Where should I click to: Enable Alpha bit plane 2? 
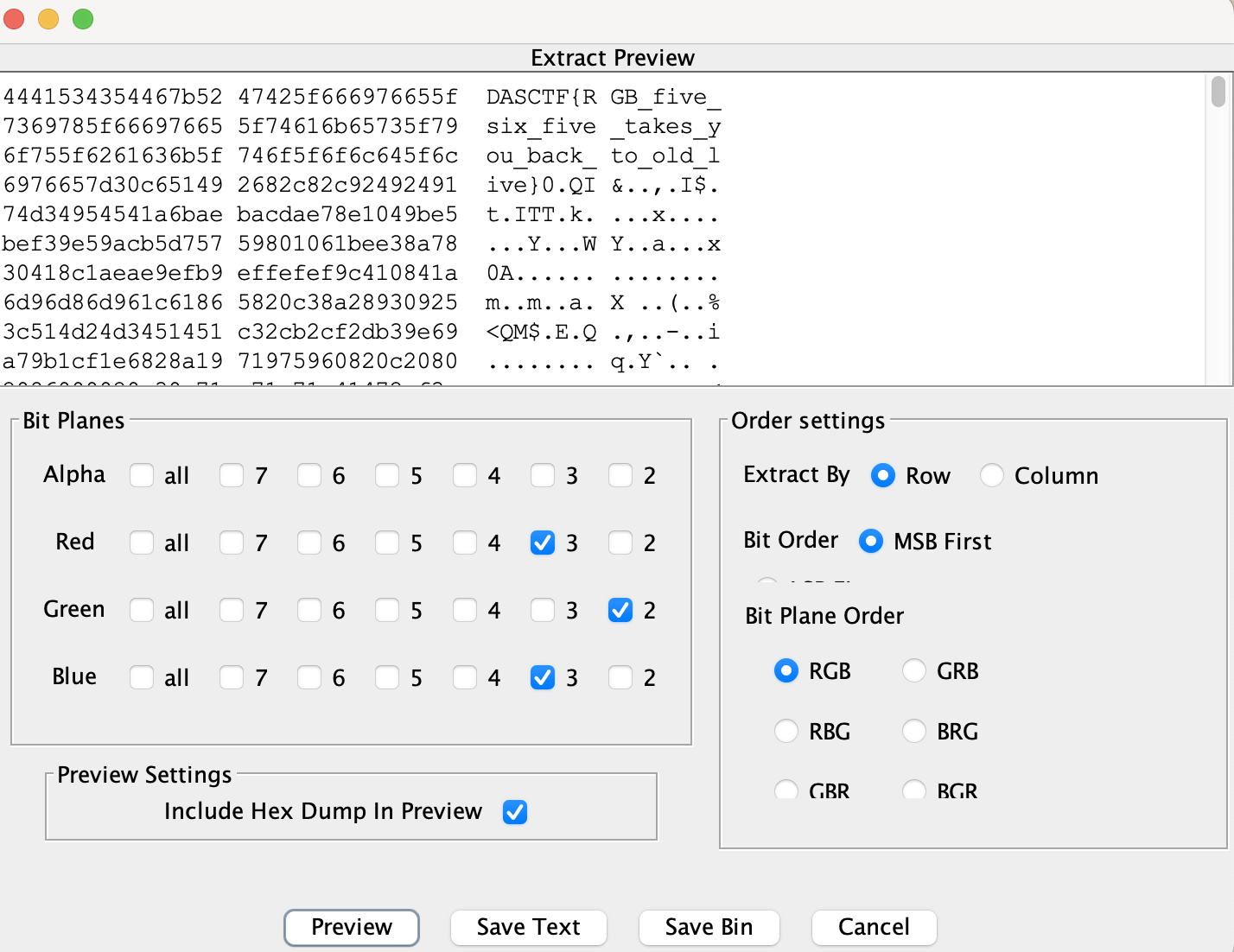[620, 475]
